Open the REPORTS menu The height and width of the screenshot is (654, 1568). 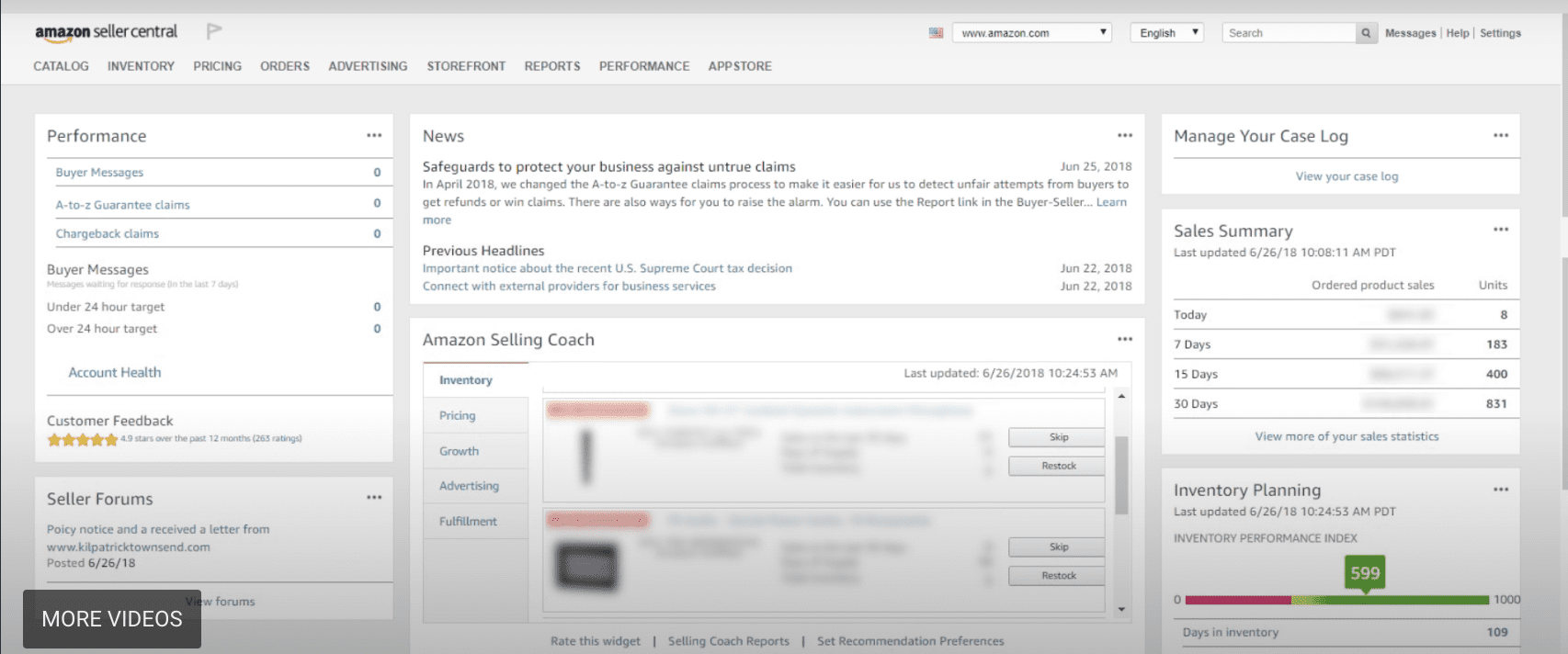pyautogui.click(x=552, y=66)
